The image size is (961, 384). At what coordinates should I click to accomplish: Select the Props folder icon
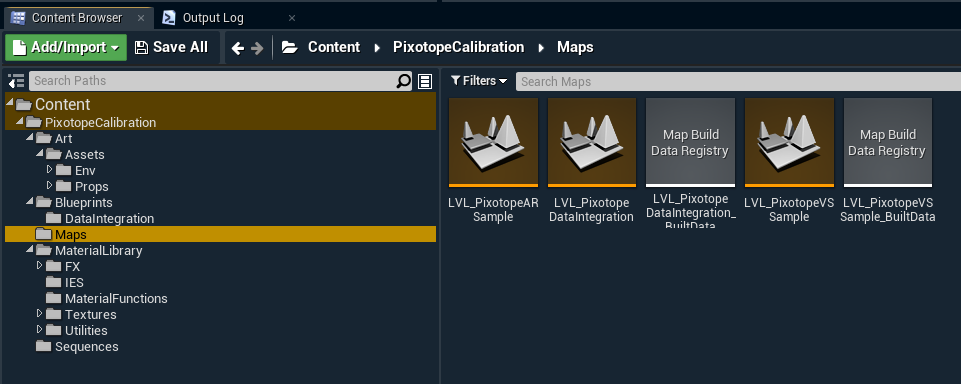[x=64, y=186]
